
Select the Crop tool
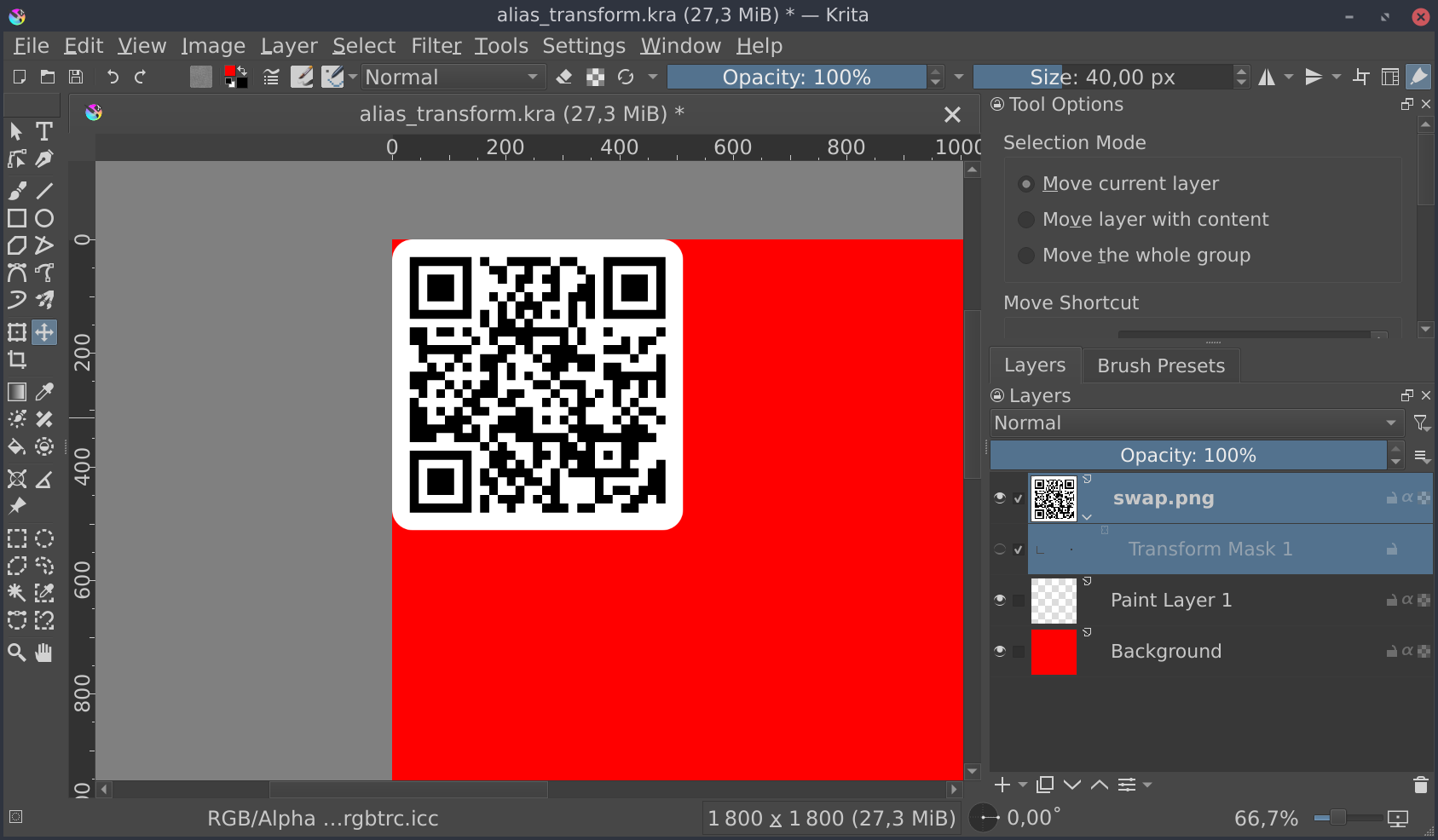[17, 360]
